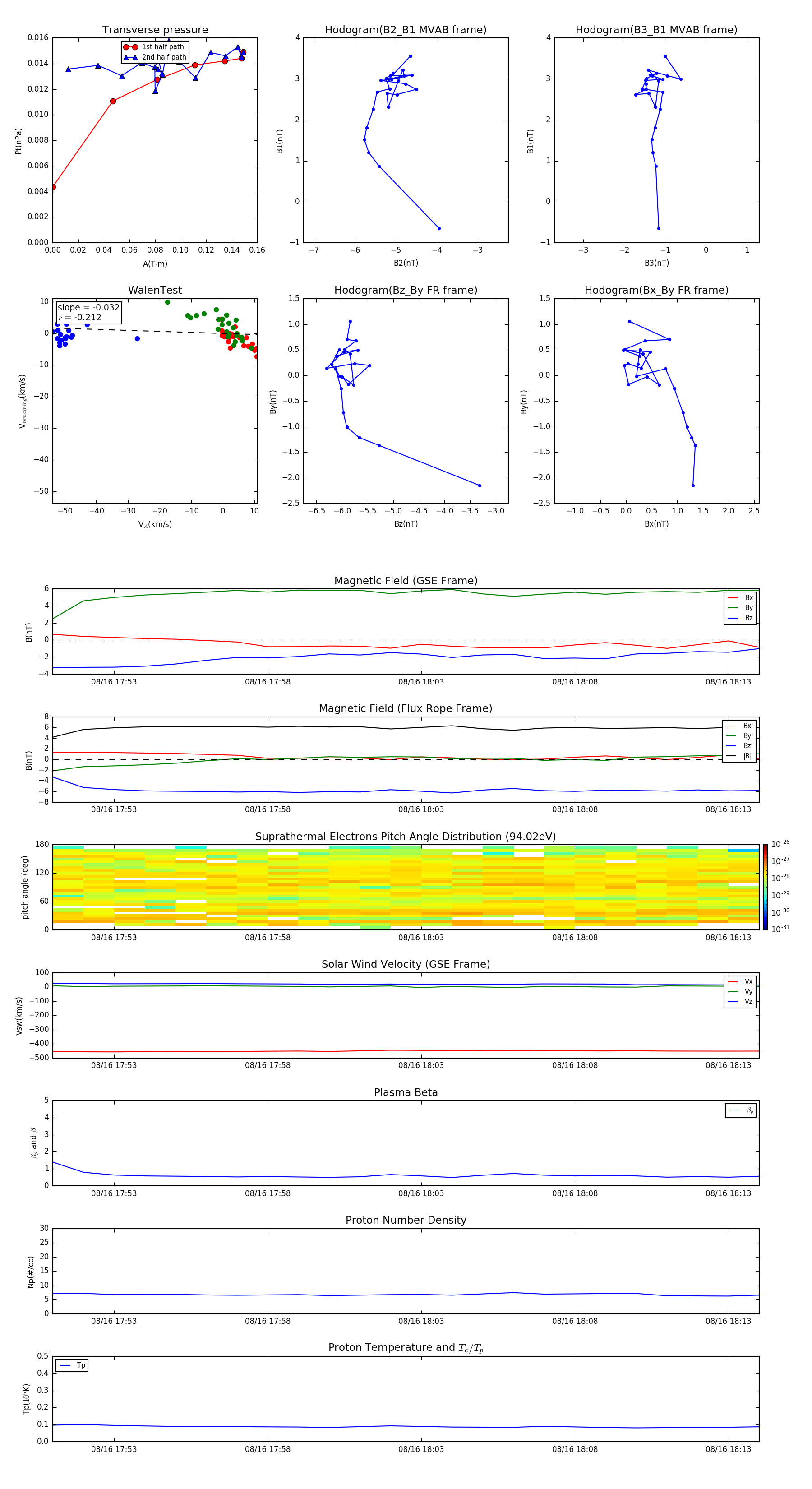This screenshot has height=1489, width=812.
Task: Click the top colorbar tick label 10^-26
Action: point(780,844)
